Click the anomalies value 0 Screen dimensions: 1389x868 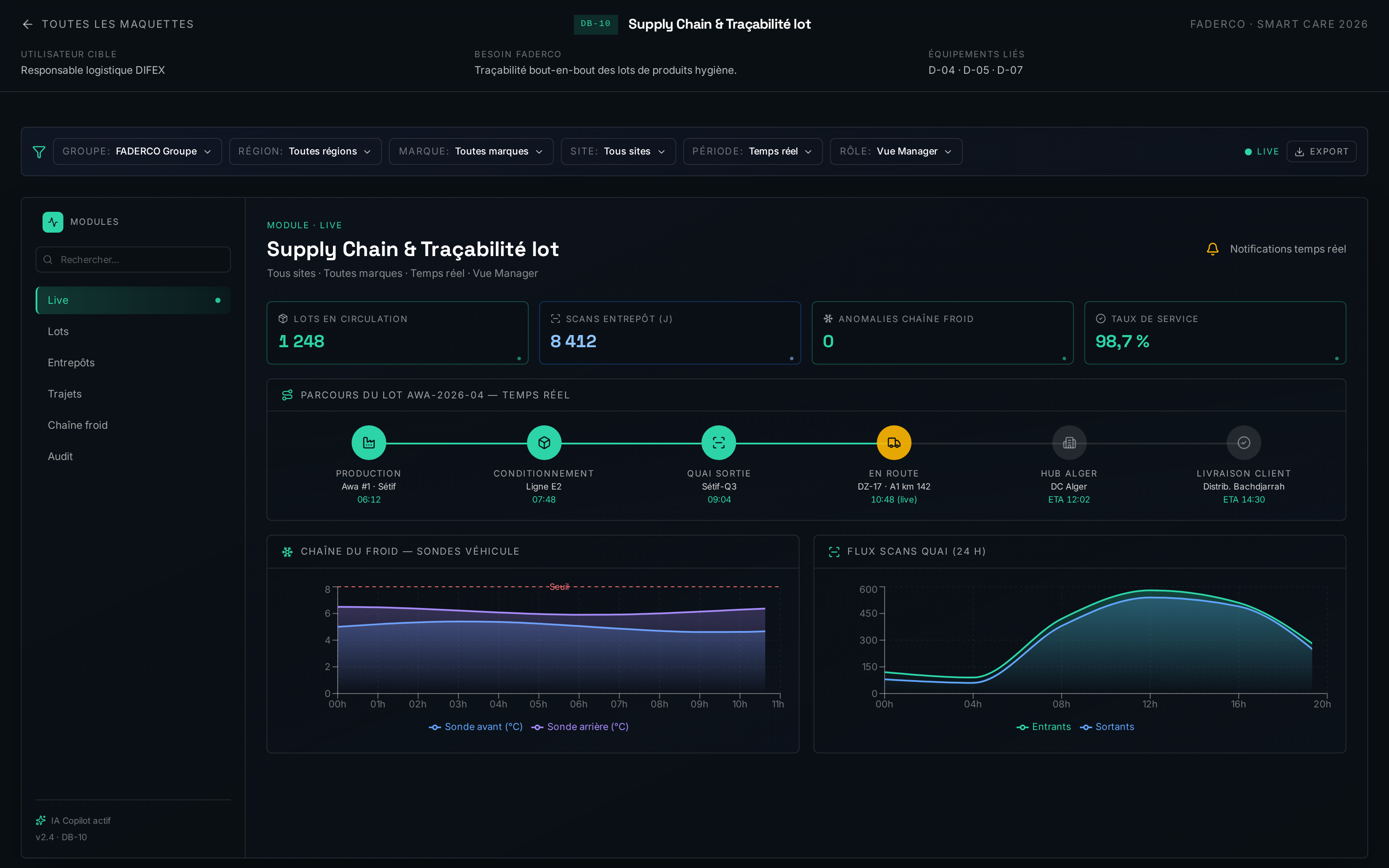click(828, 342)
